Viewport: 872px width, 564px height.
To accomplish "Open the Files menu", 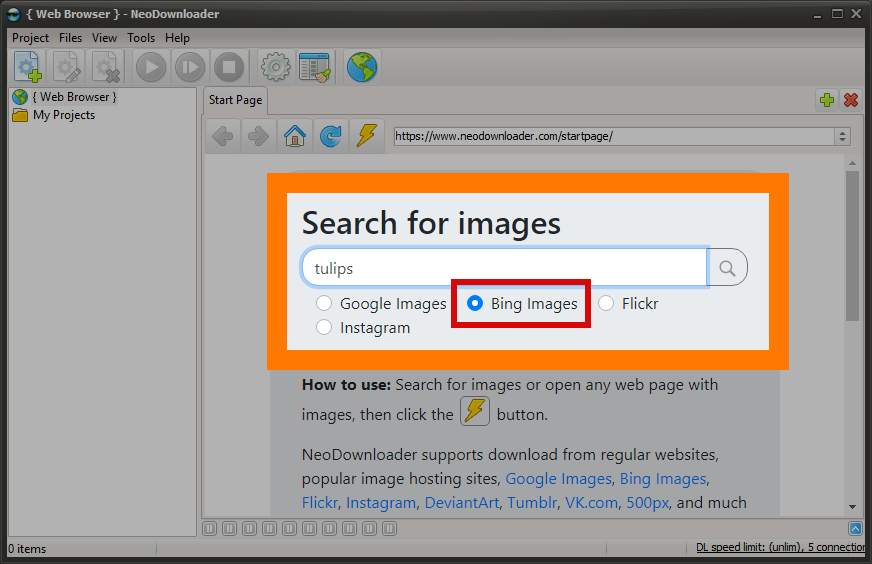I will click(x=70, y=38).
